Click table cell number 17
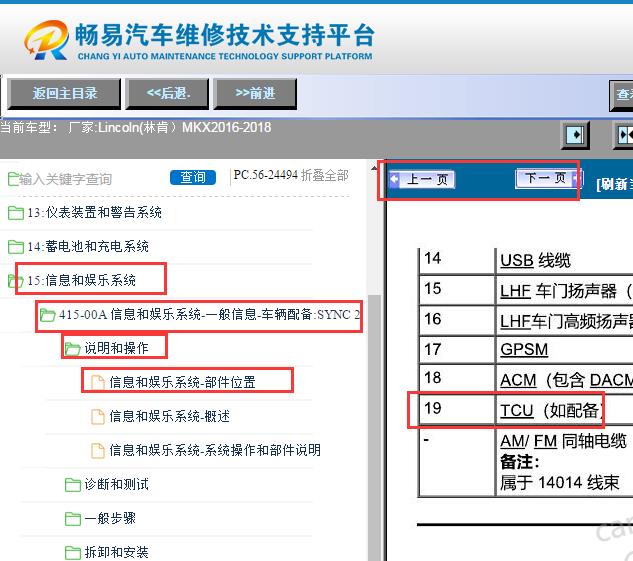 click(432, 349)
